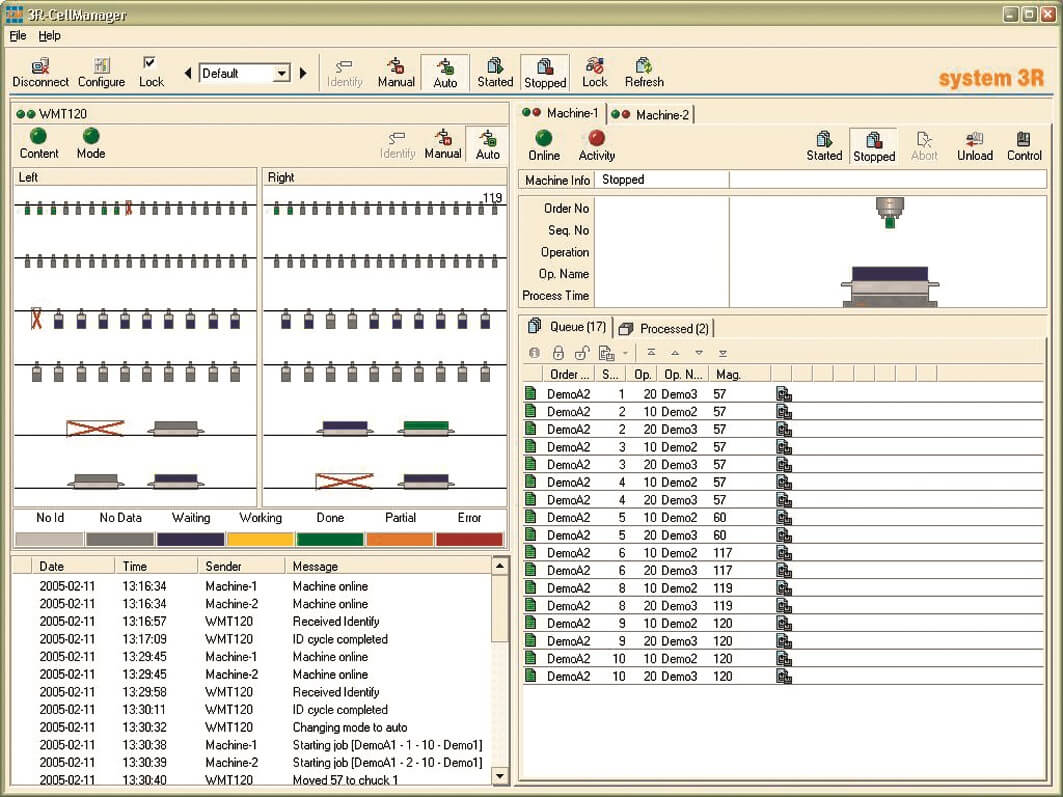Open the machine Control icon
The width and height of the screenshot is (1063, 797).
[1024, 146]
